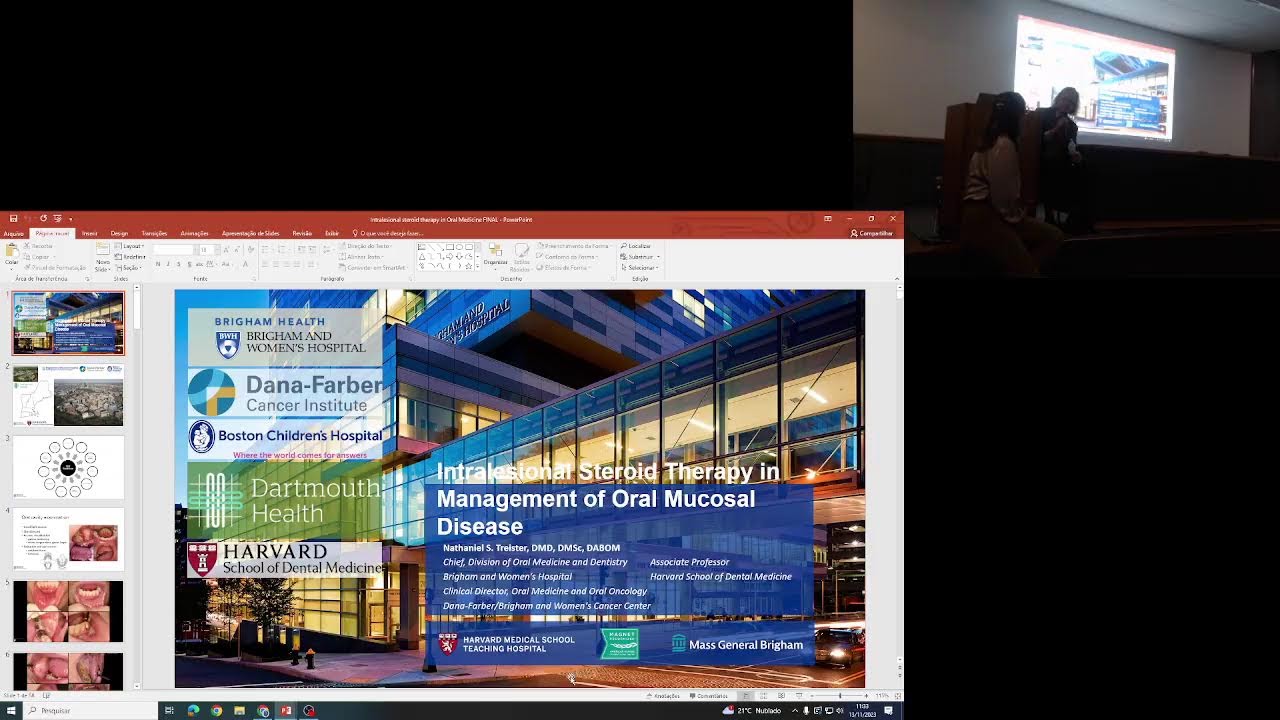Screen dimensions: 1280x720
Task: Switch to the Design ribbon tab
Action: [119, 233]
